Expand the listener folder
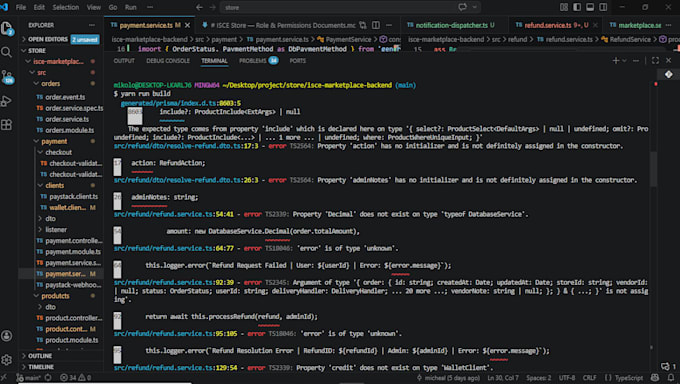 coord(56,230)
